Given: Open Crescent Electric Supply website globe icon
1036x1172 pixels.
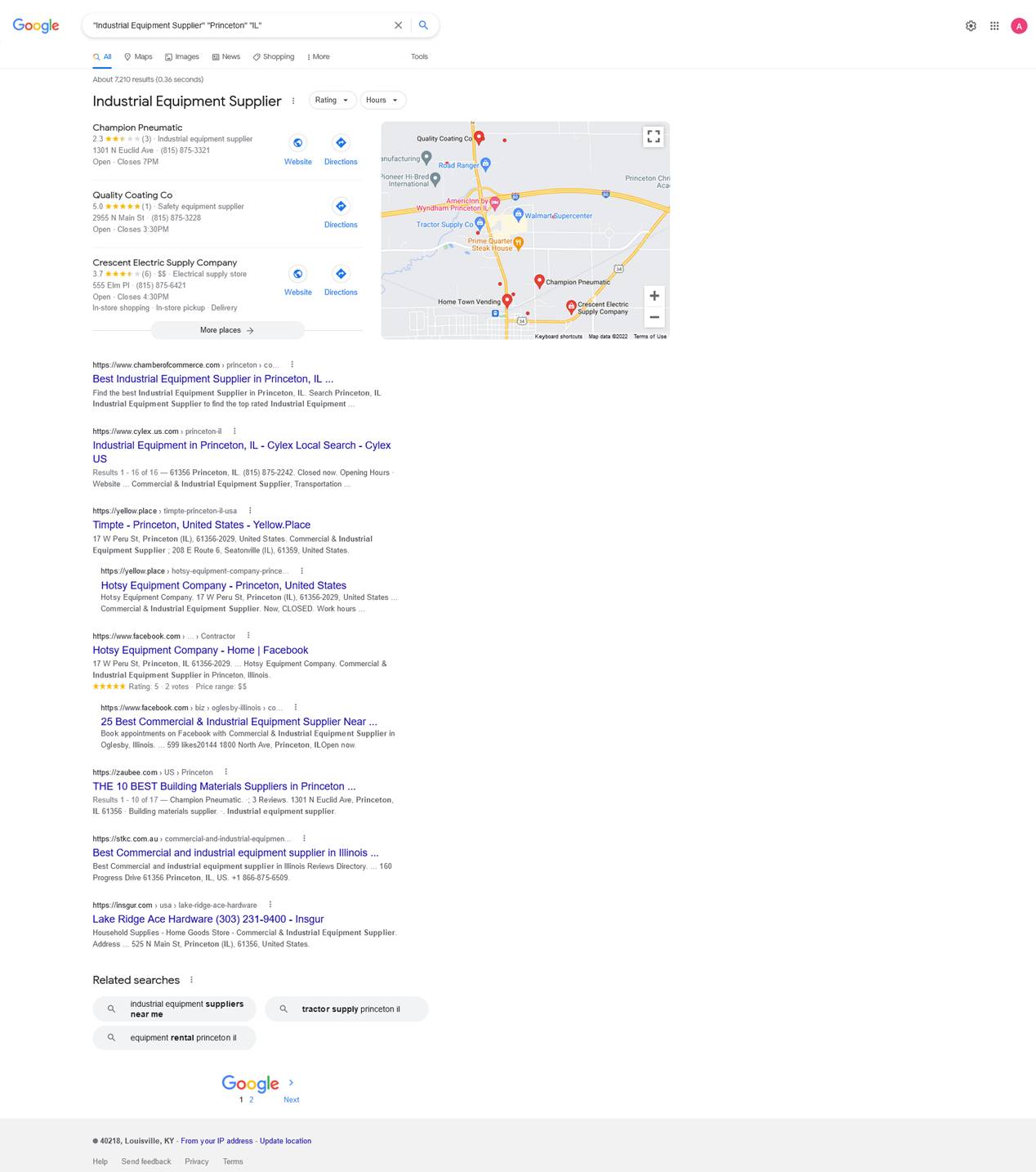Looking at the screenshot, I should pyautogui.click(x=298, y=274).
